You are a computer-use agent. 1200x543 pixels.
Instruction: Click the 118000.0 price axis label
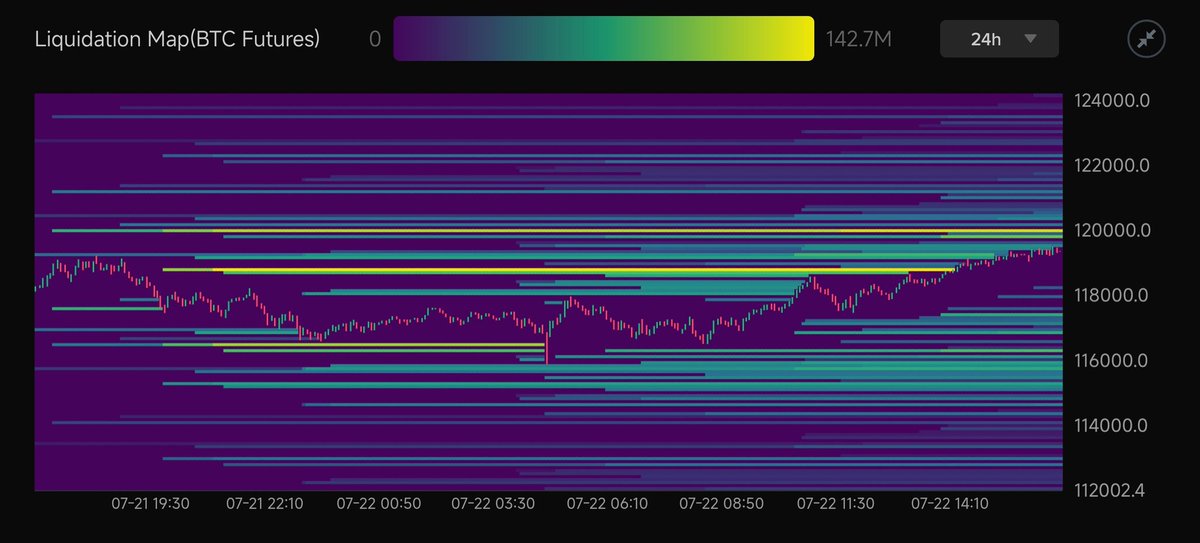click(1110, 296)
